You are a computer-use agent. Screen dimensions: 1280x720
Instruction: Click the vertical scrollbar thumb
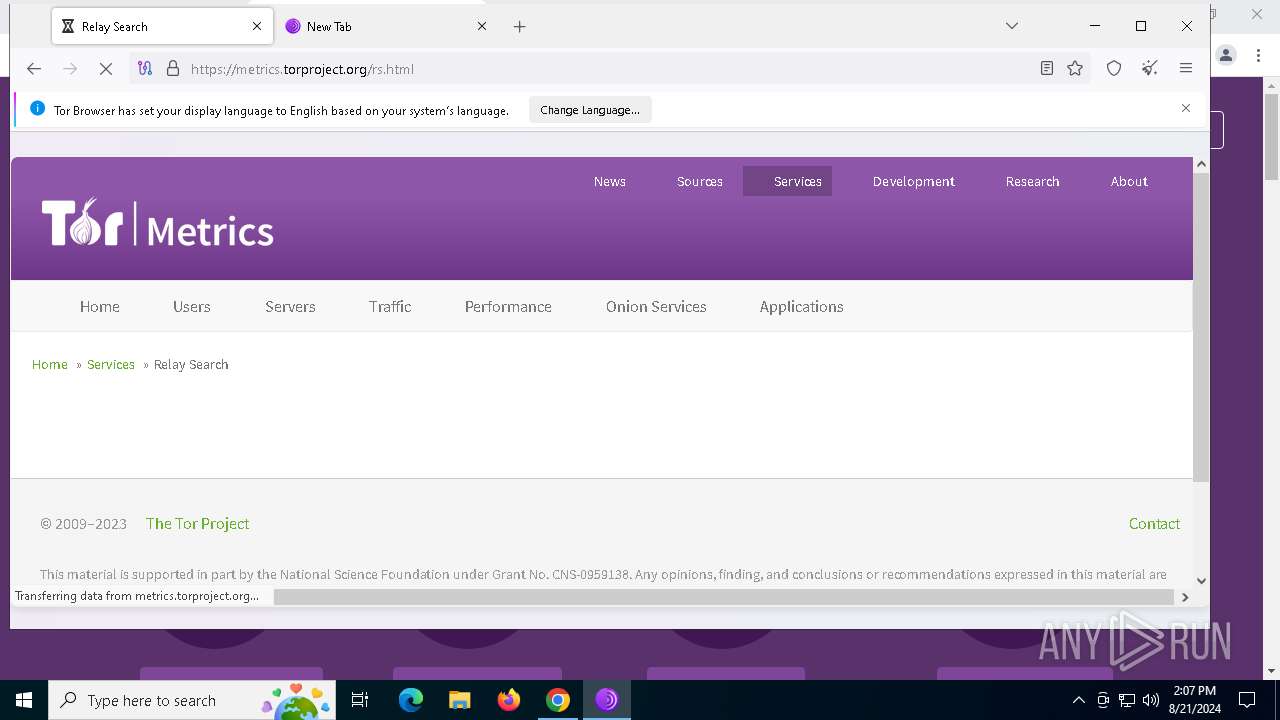coord(1202,328)
